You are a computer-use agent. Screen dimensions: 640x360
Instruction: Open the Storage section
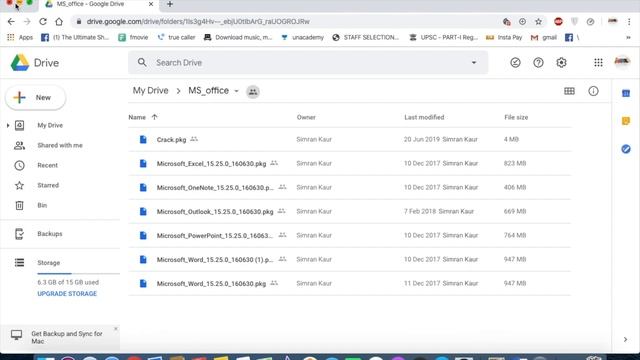point(48,262)
